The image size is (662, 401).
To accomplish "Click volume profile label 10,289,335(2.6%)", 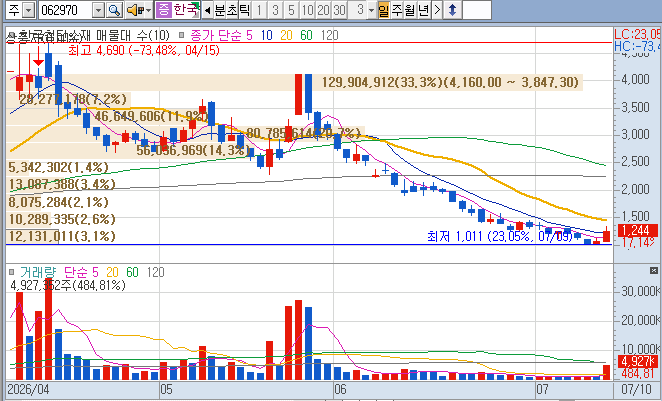I will pos(62,219).
